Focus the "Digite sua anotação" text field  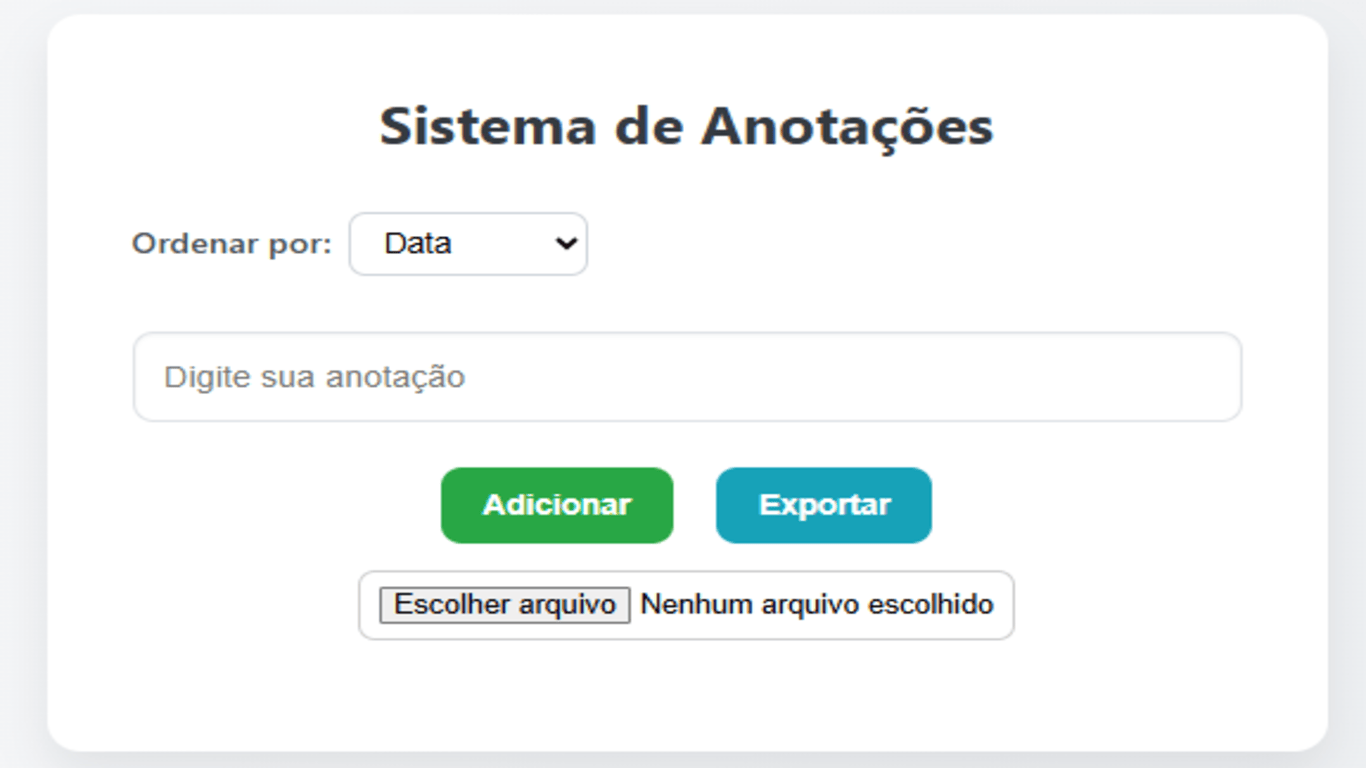687,377
